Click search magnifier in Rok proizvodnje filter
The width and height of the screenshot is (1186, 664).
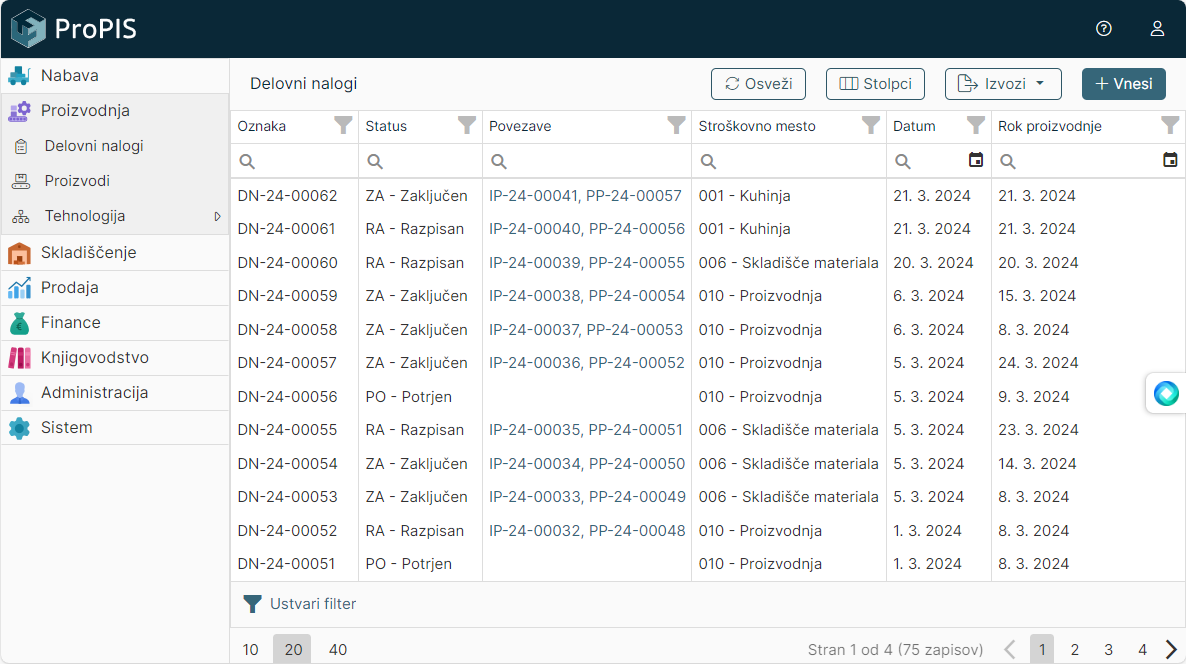[x=1007, y=161]
